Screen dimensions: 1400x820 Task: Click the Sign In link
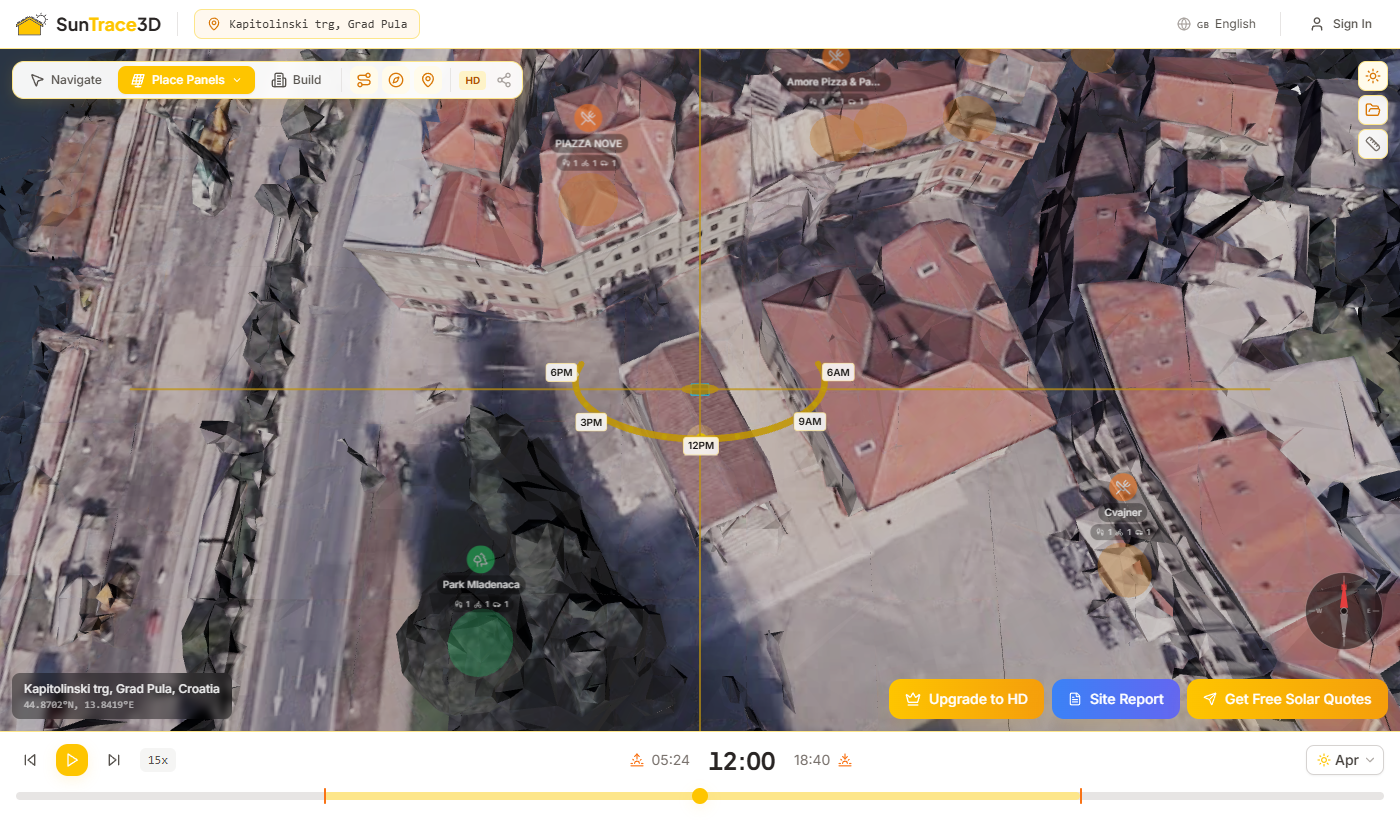pyautogui.click(x=1341, y=24)
